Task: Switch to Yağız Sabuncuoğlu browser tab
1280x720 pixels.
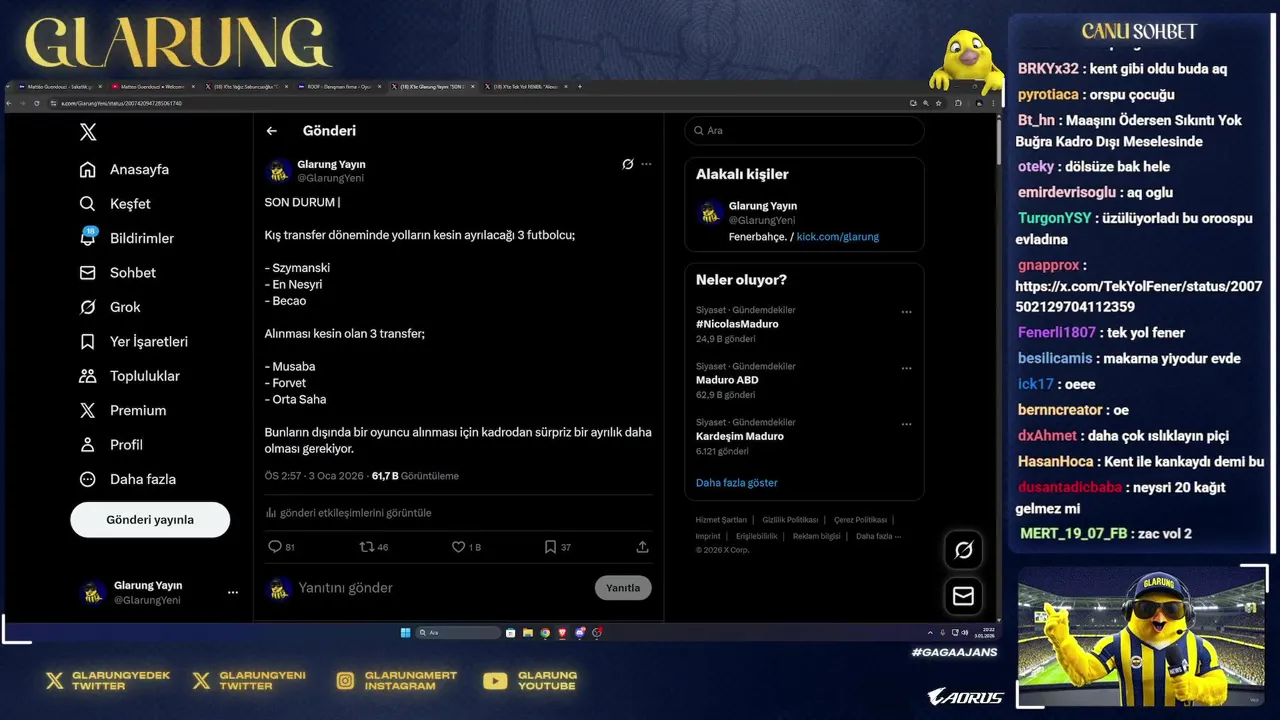Action: [x=245, y=87]
